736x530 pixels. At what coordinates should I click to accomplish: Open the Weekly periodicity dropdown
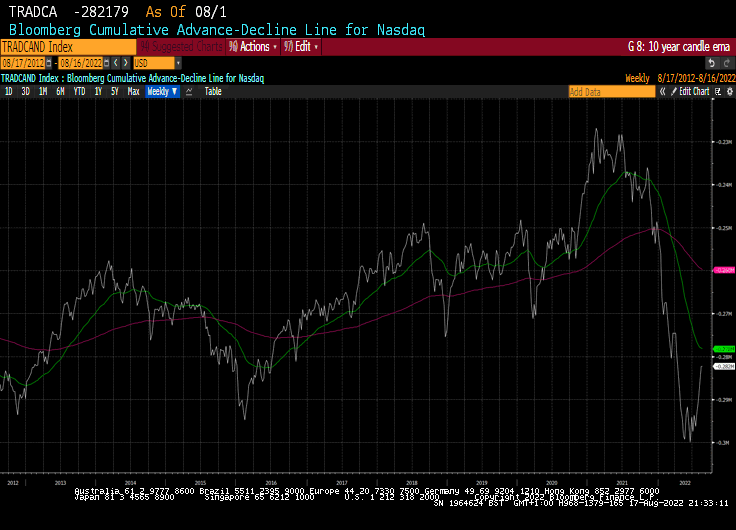(162, 92)
